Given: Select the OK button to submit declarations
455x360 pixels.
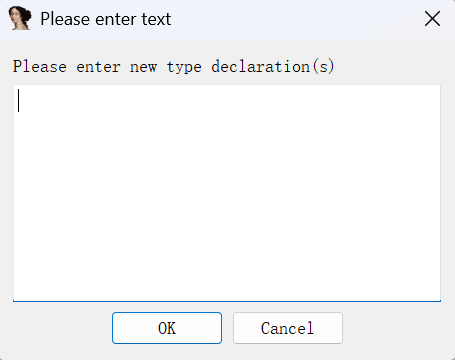Looking at the screenshot, I should [167, 328].
